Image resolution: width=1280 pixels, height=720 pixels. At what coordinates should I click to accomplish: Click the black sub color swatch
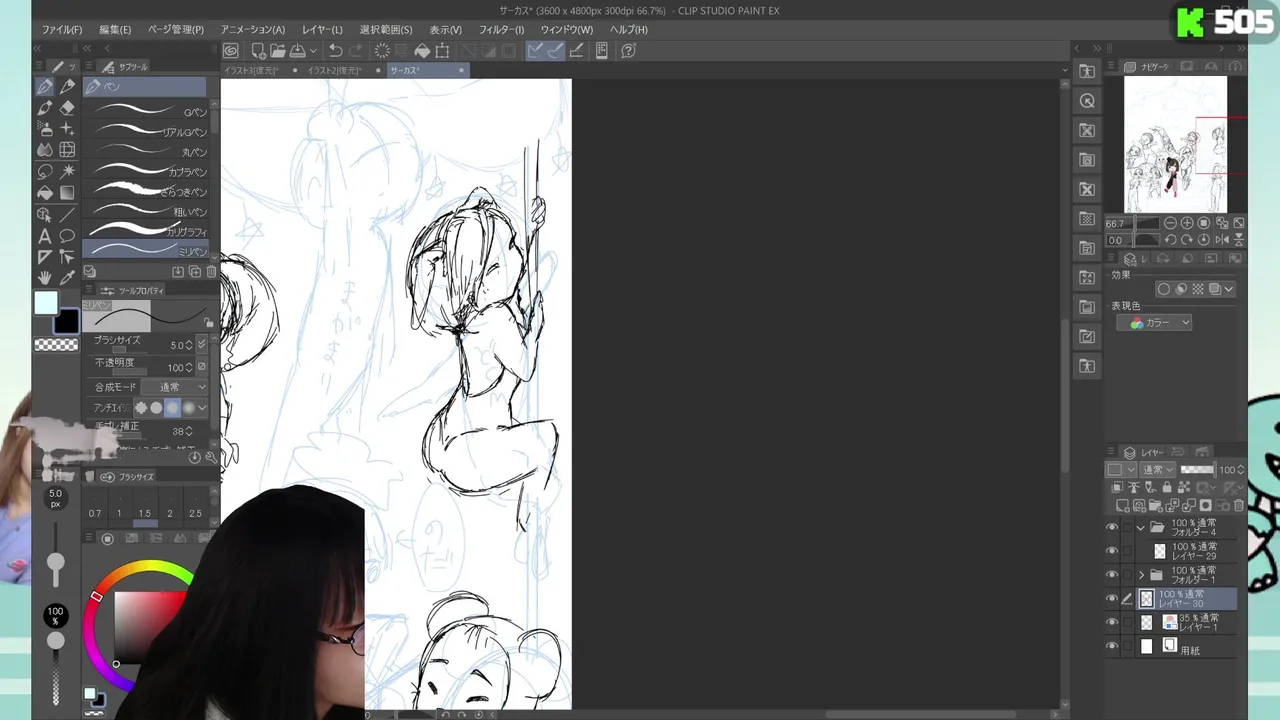coord(67,321)
